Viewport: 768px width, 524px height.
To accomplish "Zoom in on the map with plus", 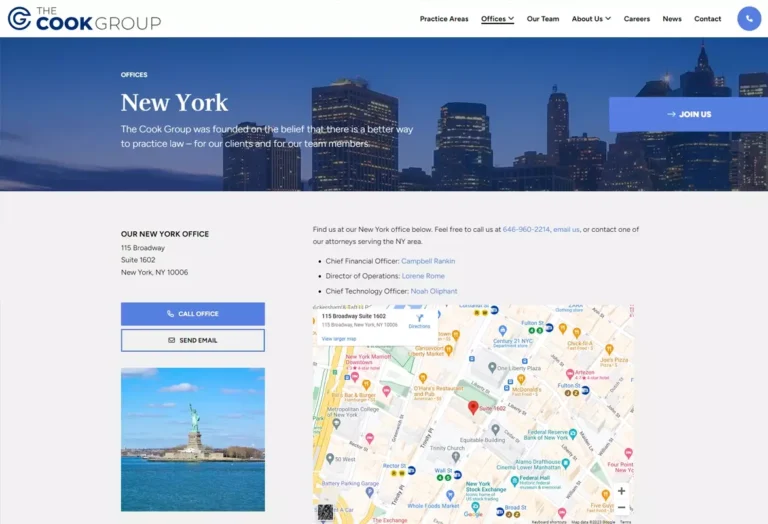I will [x=622, y=491].
